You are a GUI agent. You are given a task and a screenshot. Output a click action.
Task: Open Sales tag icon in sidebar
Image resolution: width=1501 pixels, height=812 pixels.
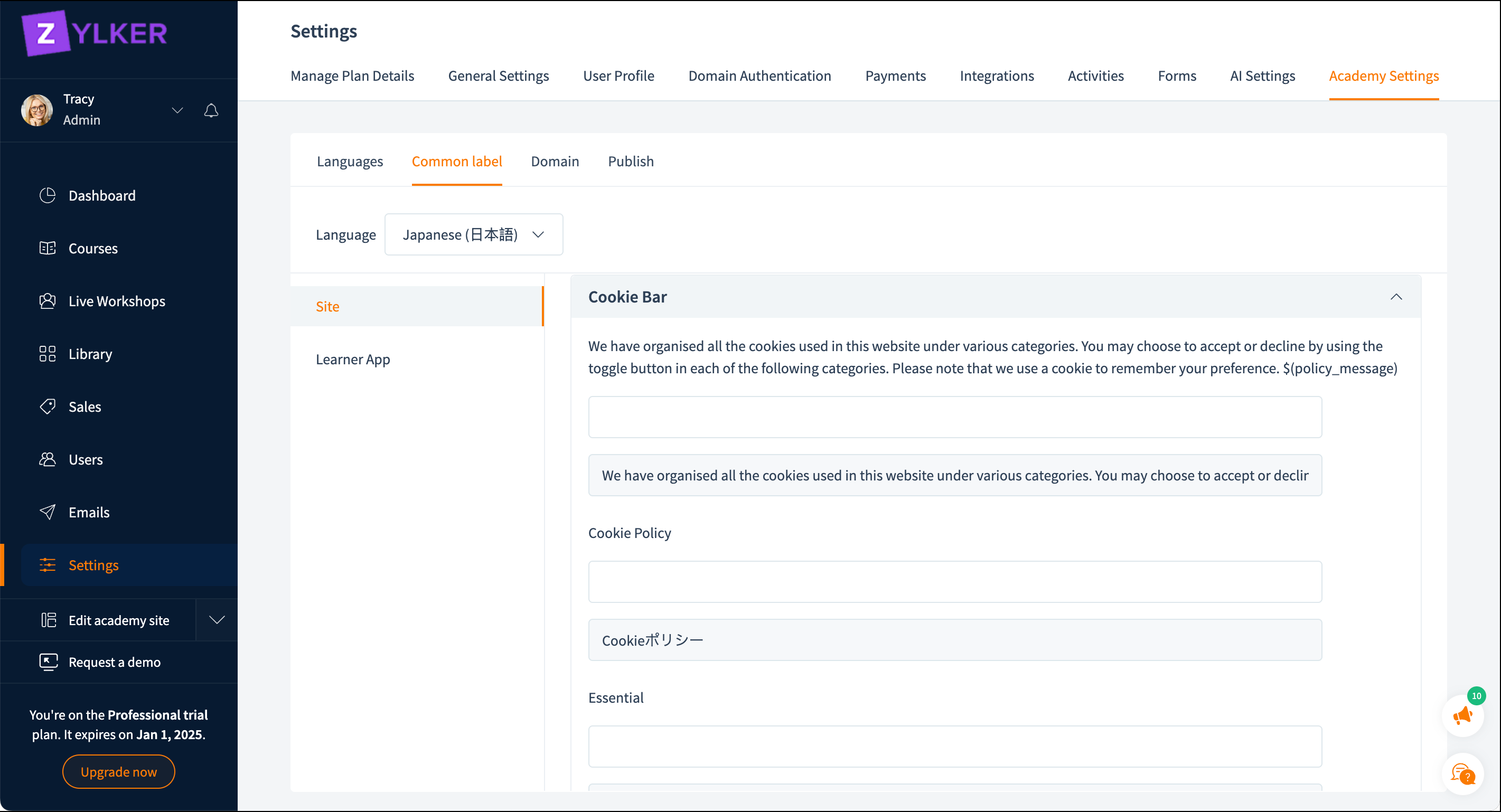click(x=48, y=407)
